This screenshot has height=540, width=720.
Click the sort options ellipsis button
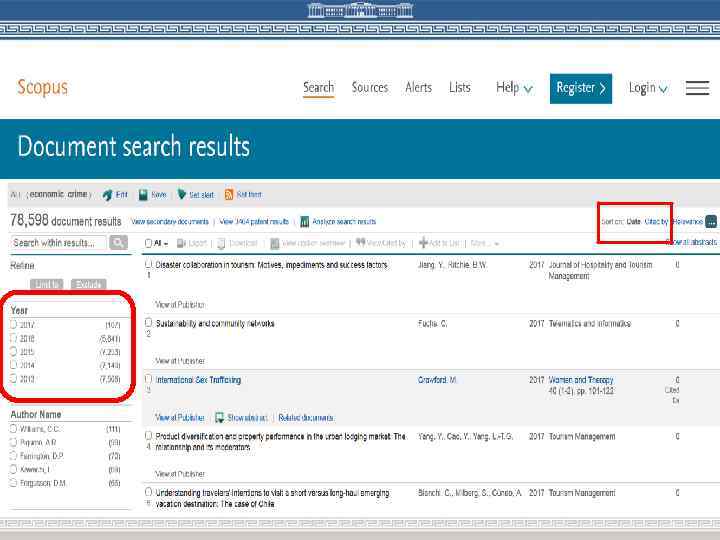pos(711,222)
